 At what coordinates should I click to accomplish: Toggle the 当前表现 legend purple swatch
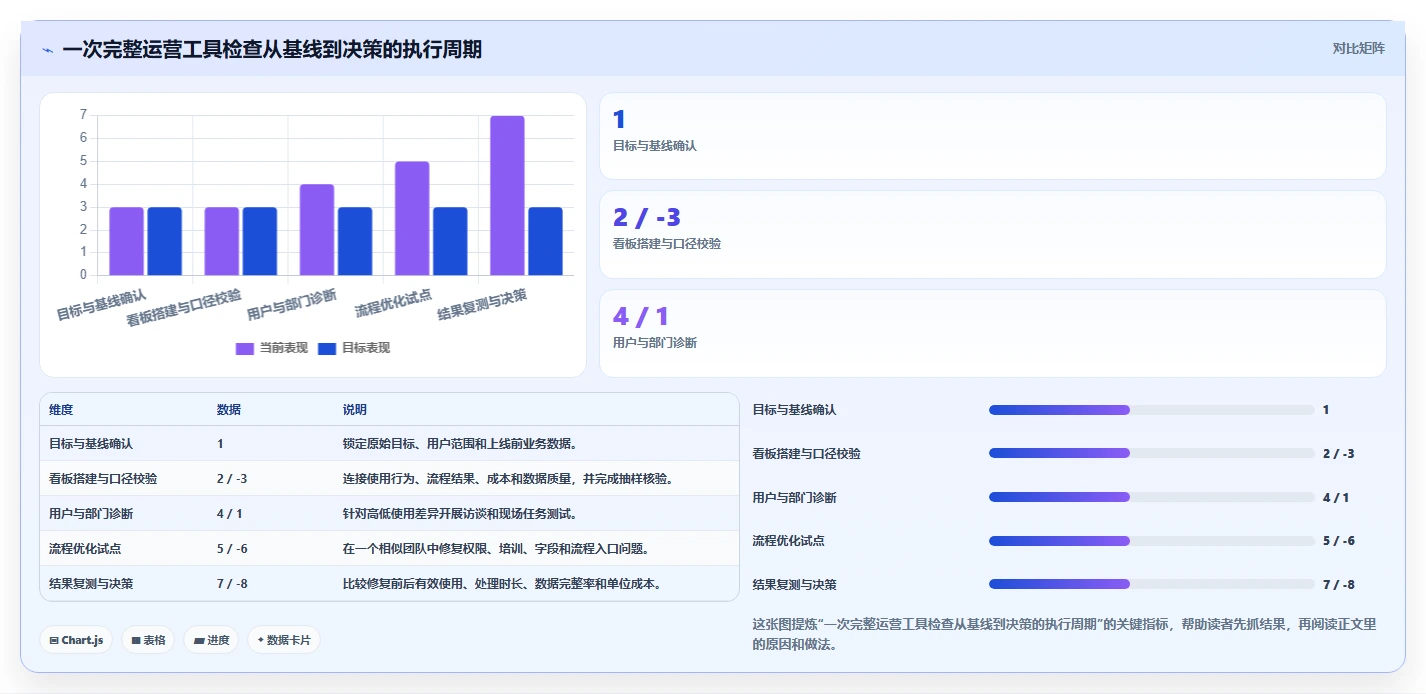point(245,348)
